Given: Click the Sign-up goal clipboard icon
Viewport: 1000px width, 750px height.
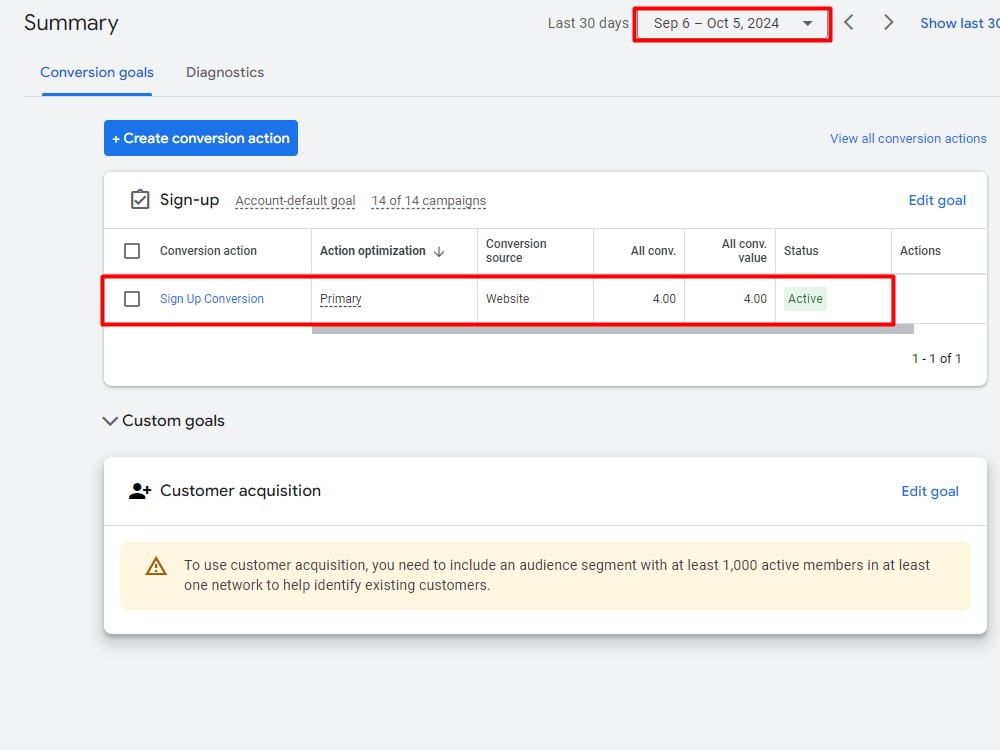Looking at the screenshot, I should [140, 200].
